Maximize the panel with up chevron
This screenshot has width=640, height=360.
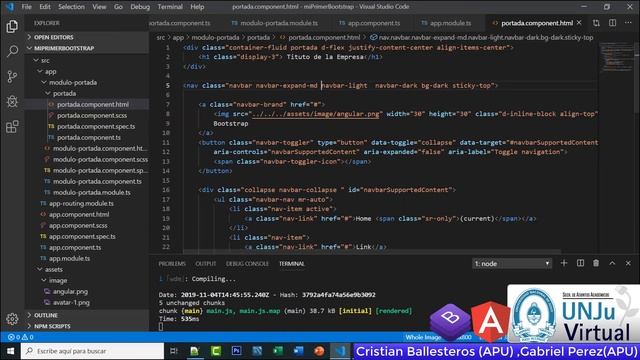tap(612, 263)
